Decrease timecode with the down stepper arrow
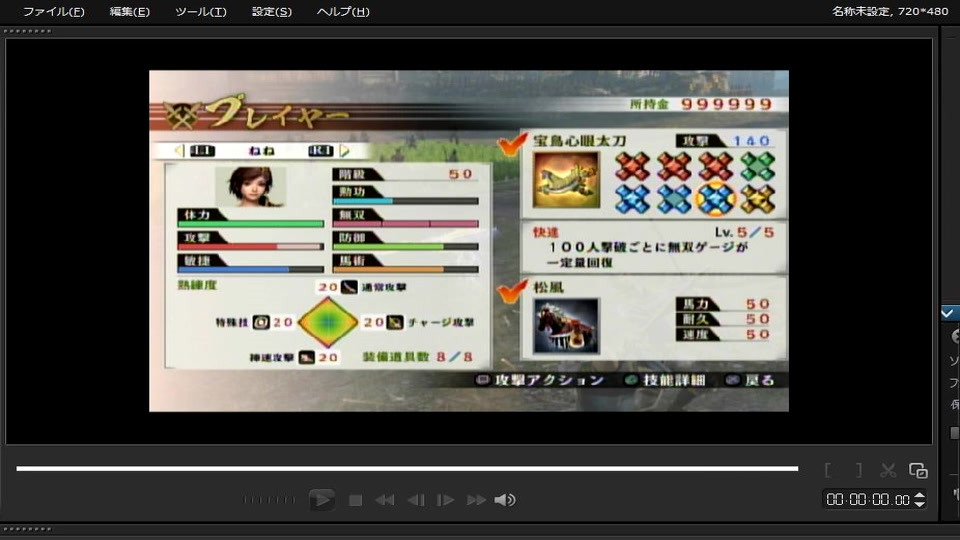The image size is (960, 540). [x=920, y=504]
